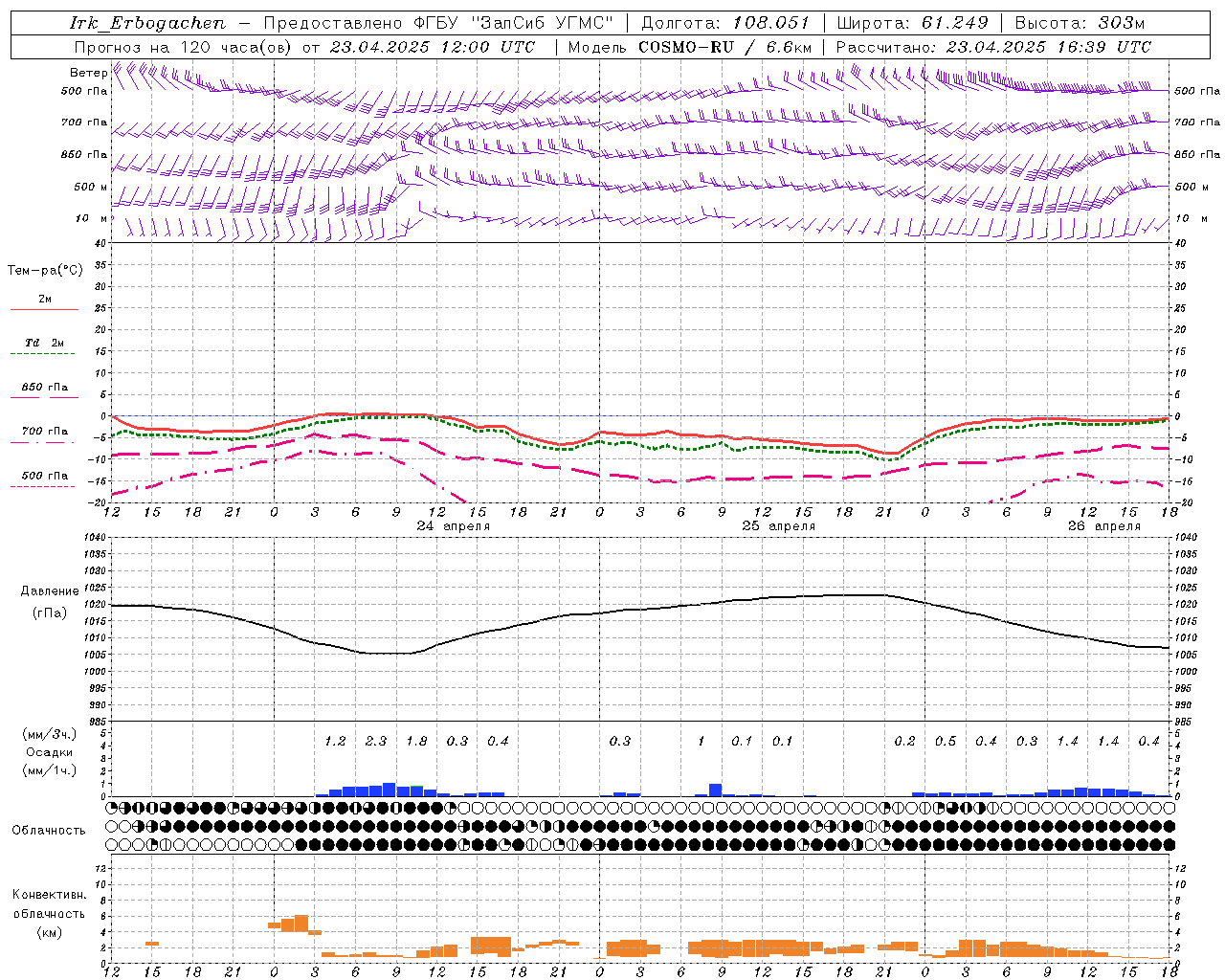Image resolution: width=1225 pixels, height=980 pixels.
Task: Click the latitude value 61.249
Action: point(954,23)
